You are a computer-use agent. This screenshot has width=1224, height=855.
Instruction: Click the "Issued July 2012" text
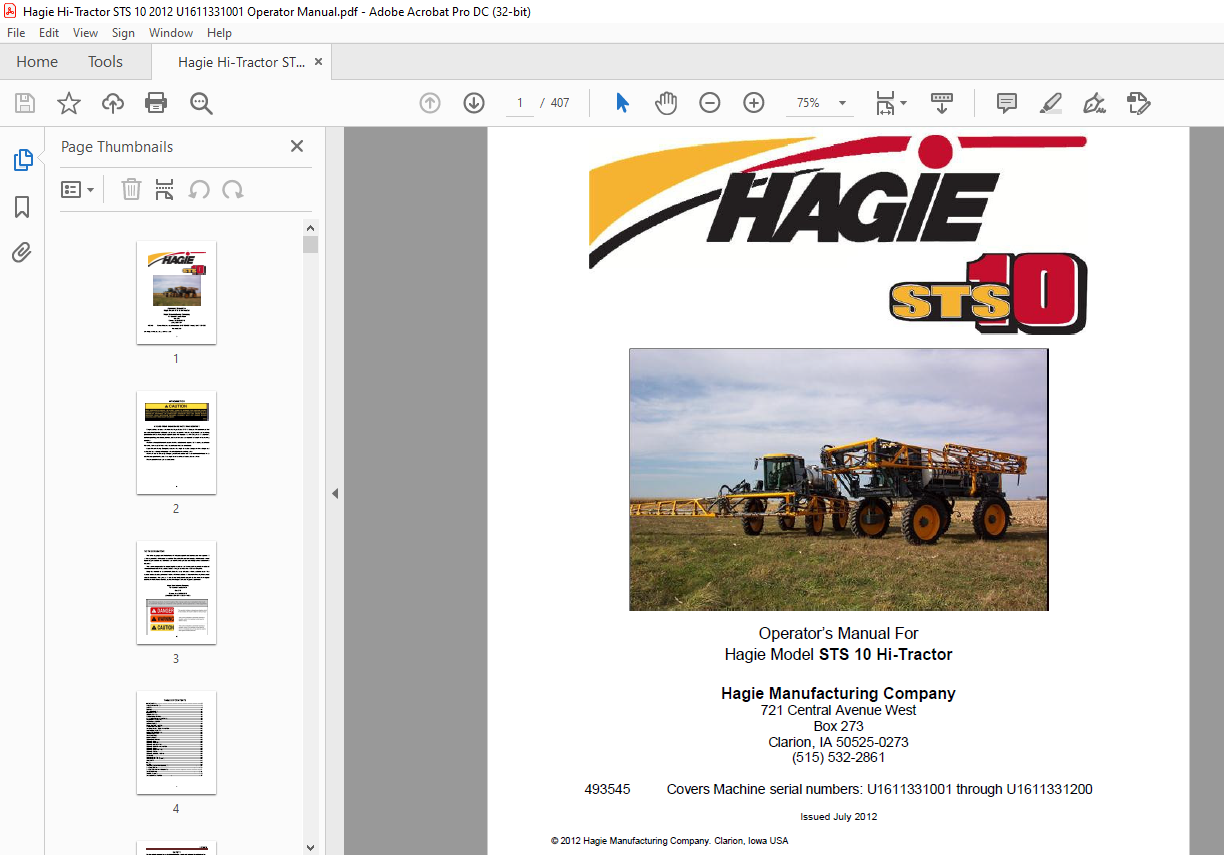pos(838,817)
